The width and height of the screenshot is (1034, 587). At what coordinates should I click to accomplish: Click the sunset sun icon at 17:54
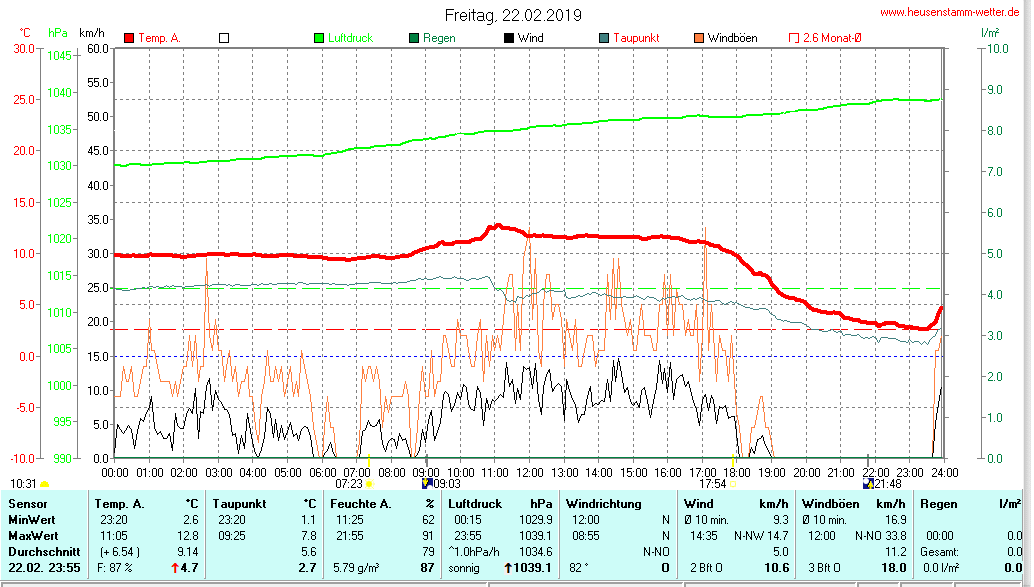pyautogui.click(x=732, y=484)
